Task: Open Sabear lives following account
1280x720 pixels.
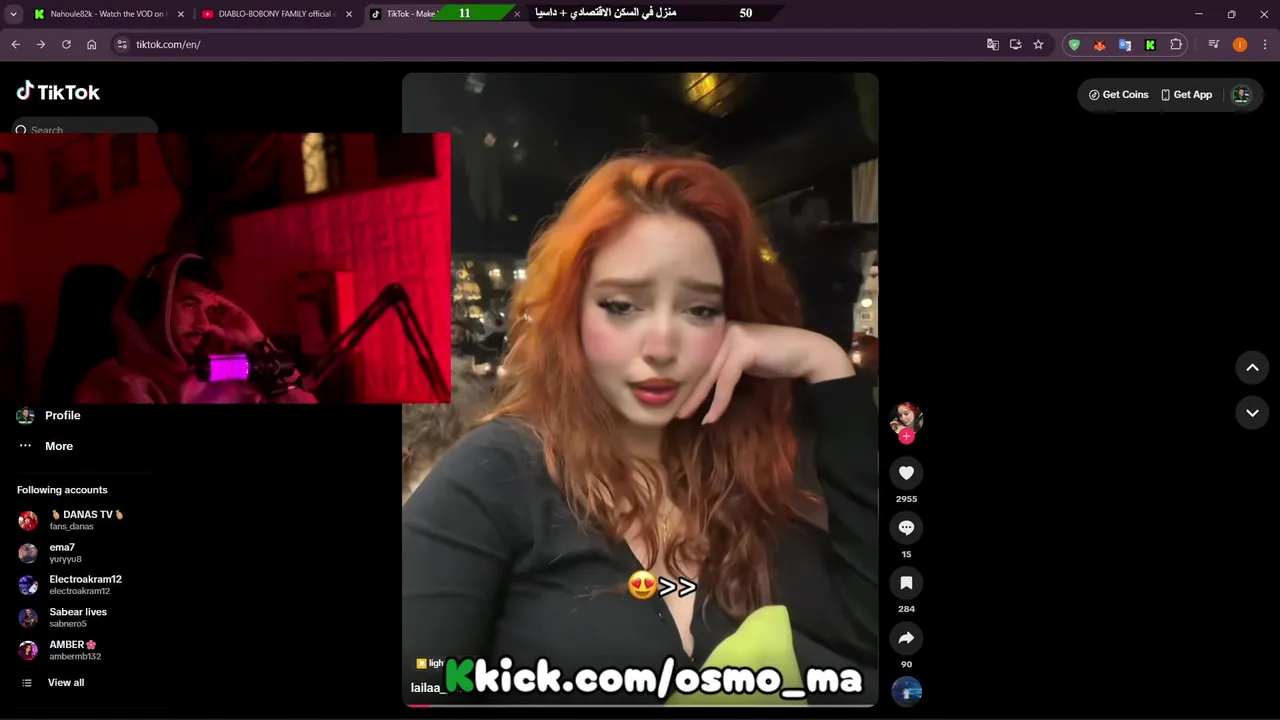Action: (78, 618)
